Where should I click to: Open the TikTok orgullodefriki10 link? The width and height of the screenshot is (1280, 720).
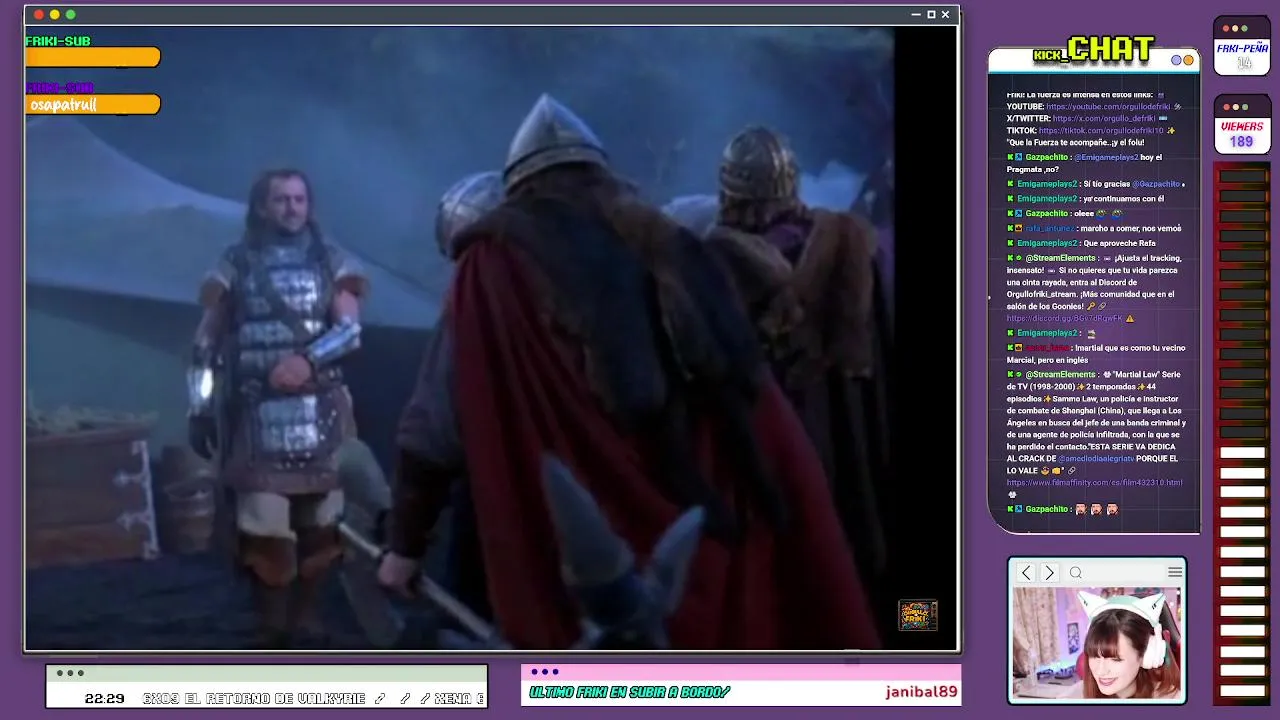pos(1101,131)
